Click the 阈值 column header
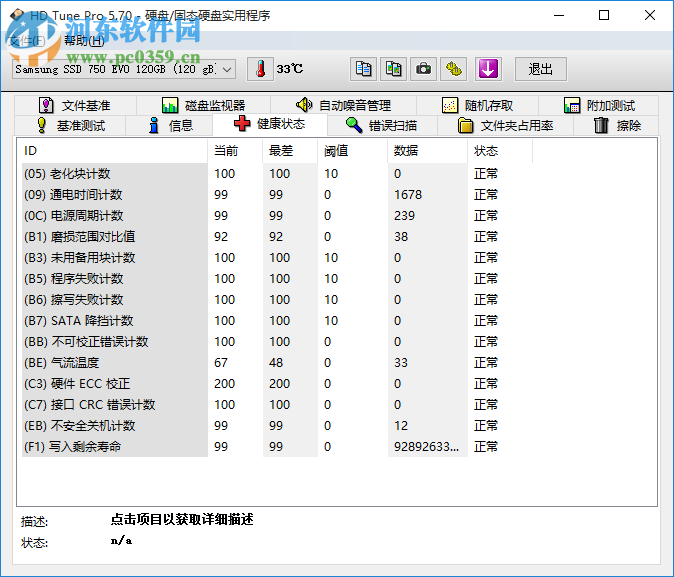Screen dimensions: 674x577 [352, 151]
